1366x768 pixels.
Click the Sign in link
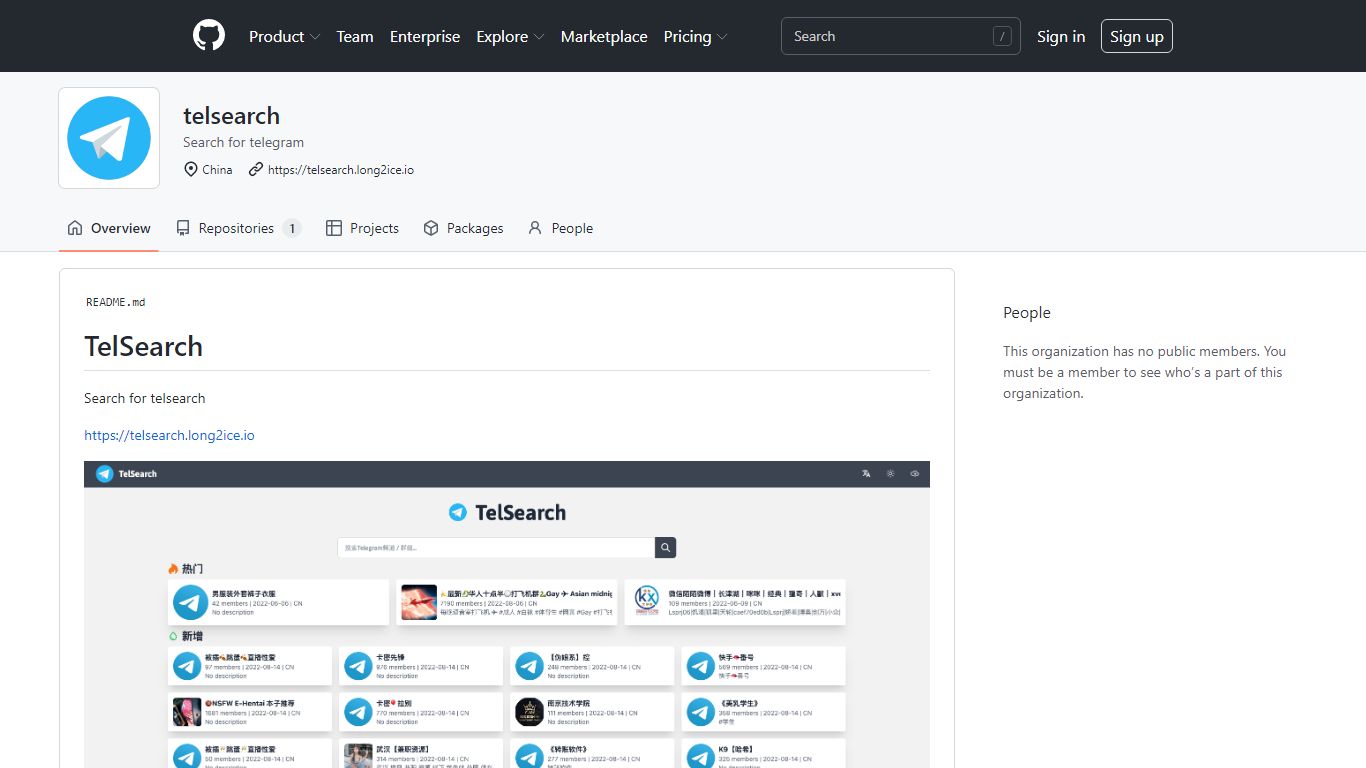coord(1061,36)
